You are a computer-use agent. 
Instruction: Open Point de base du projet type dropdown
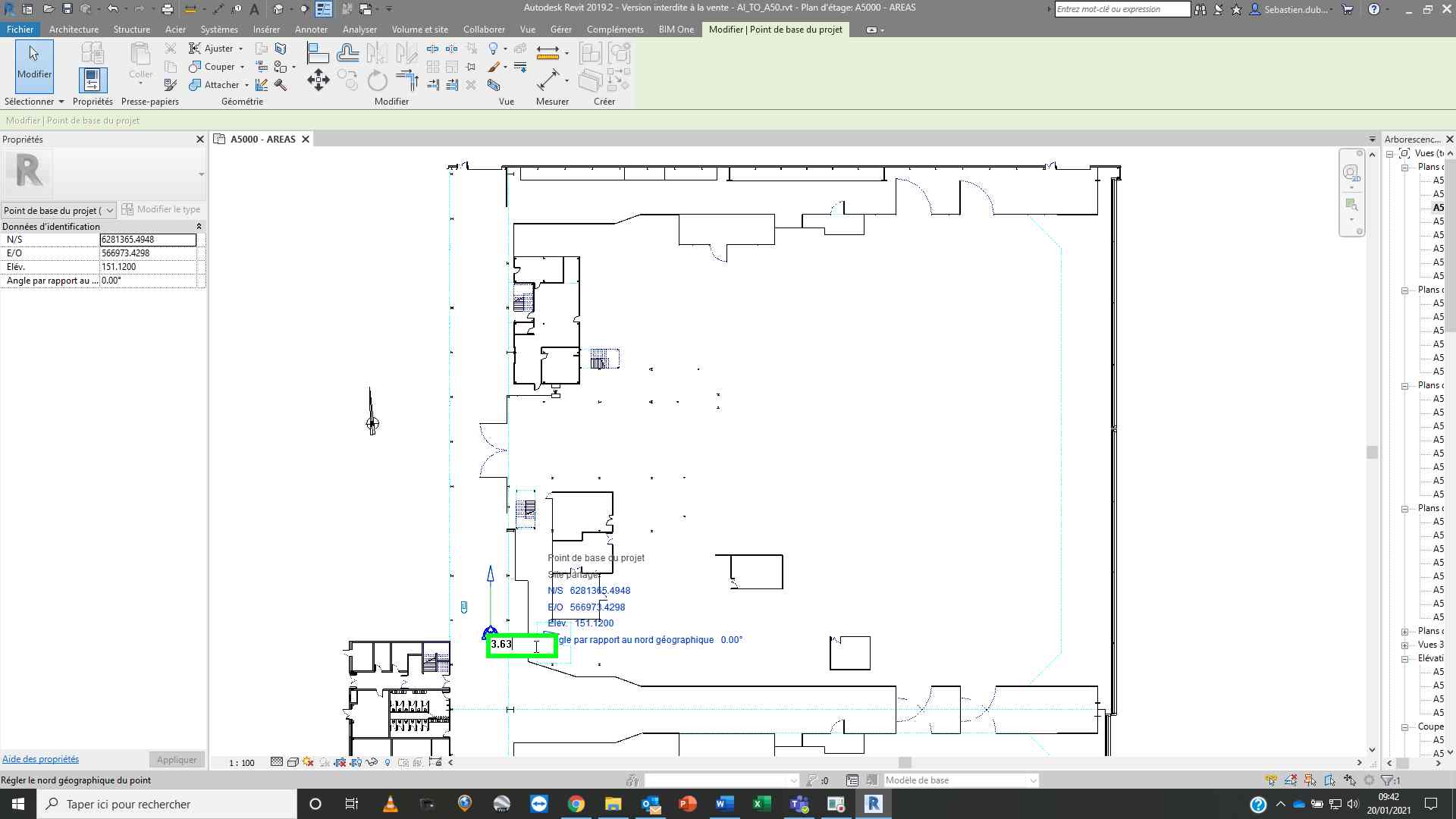pos(109,210)
